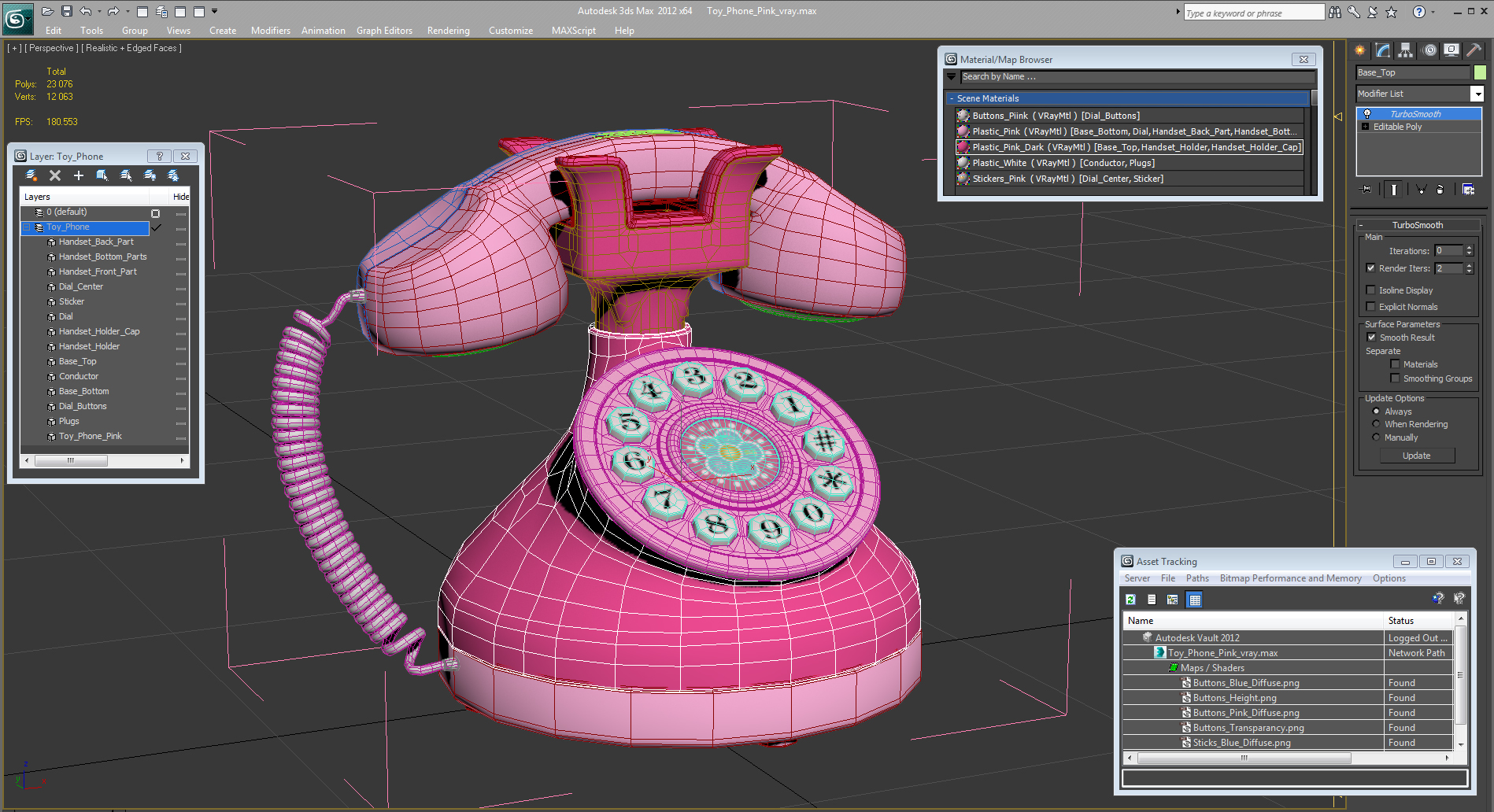Open the Rendering menu
Viewport: 1494px width, 812px height.
[448, 31]
